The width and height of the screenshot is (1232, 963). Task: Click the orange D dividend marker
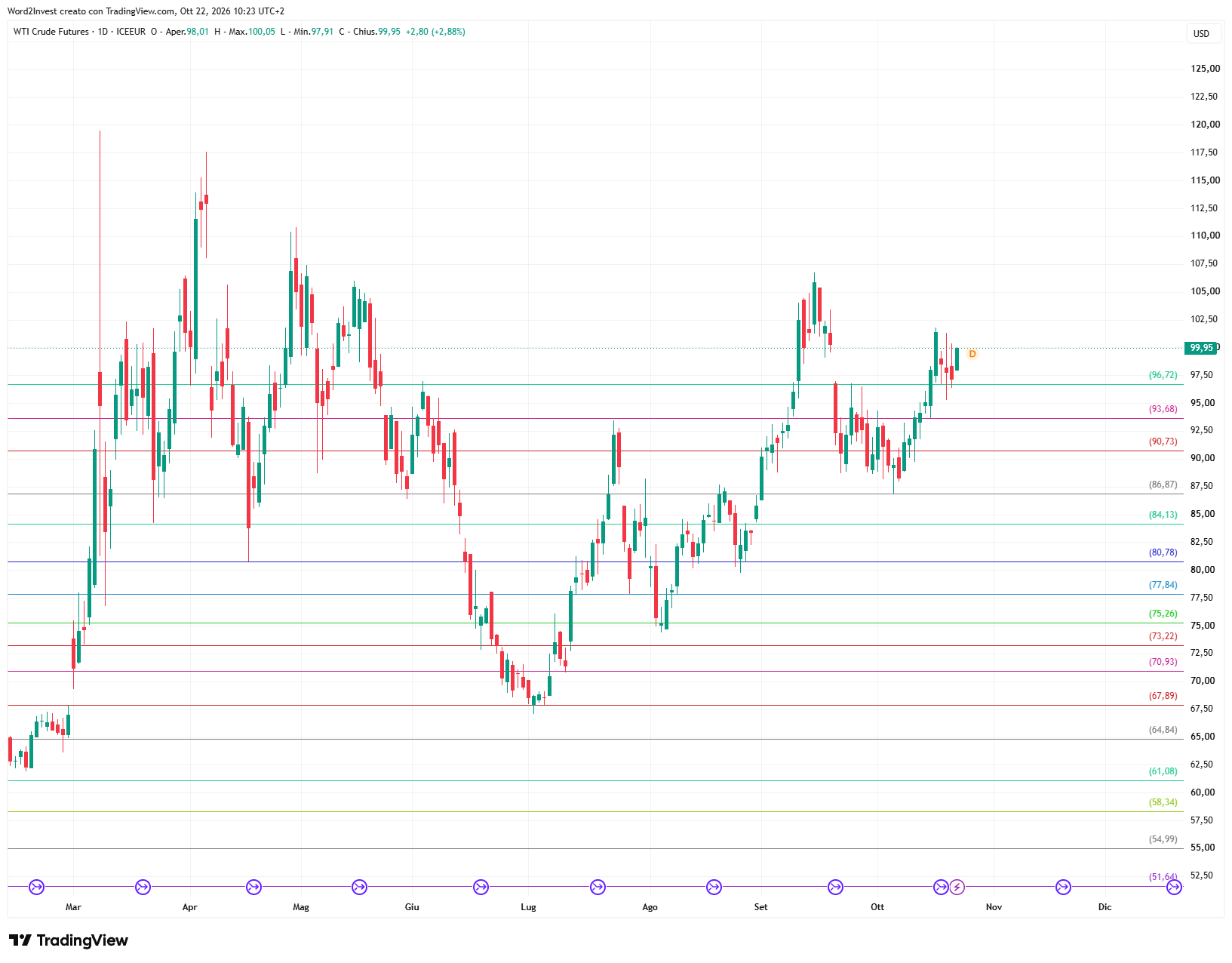pos(972,354)
